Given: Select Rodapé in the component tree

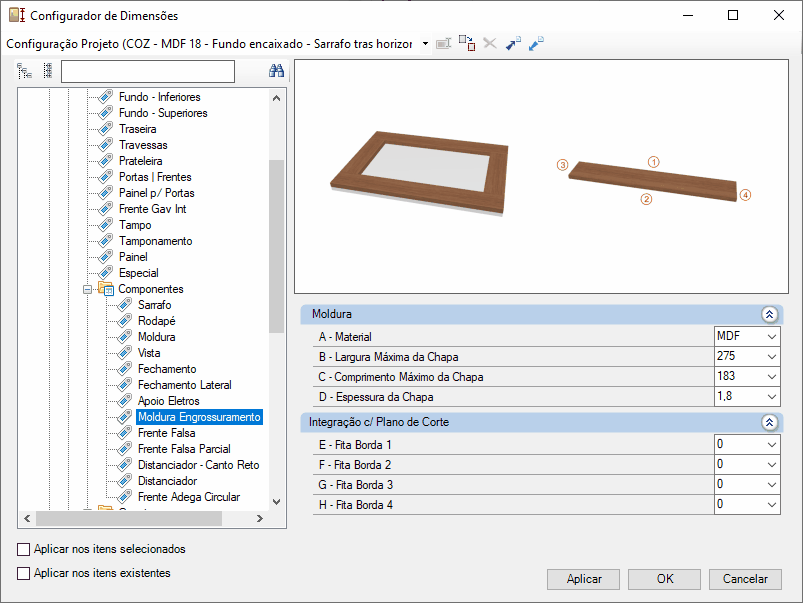Looking at the screenshot, I should point(157,321).
